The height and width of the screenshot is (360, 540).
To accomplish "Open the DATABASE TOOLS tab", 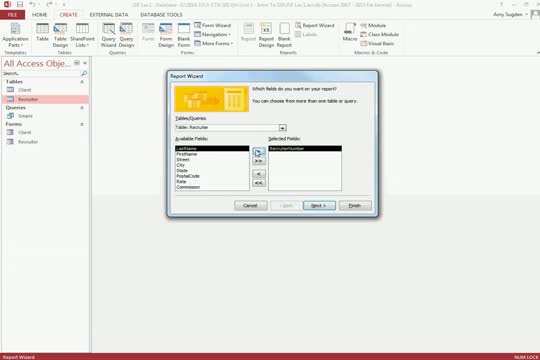I will [162, 15].
